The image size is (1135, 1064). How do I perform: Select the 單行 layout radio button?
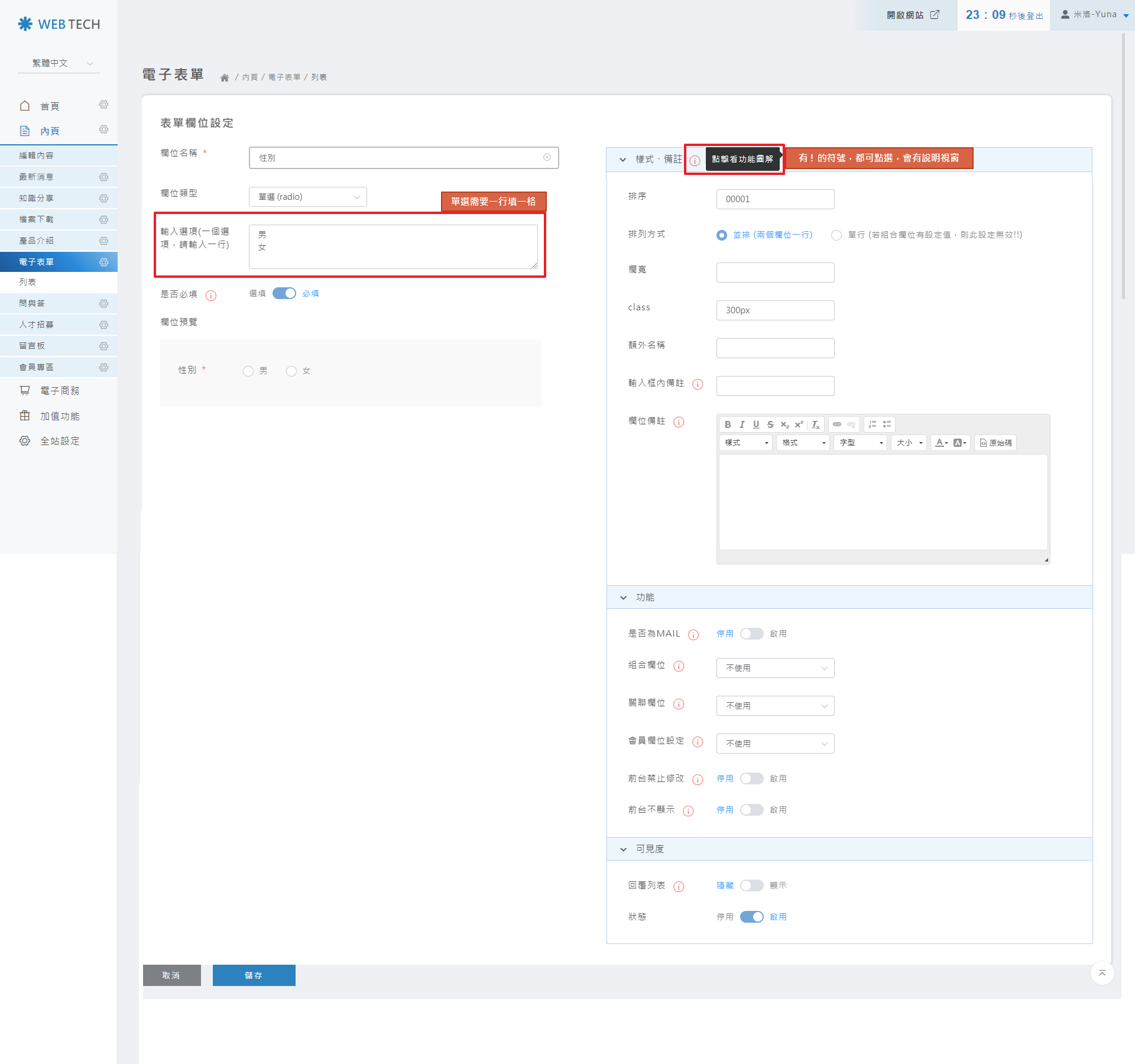coord(836,235)
